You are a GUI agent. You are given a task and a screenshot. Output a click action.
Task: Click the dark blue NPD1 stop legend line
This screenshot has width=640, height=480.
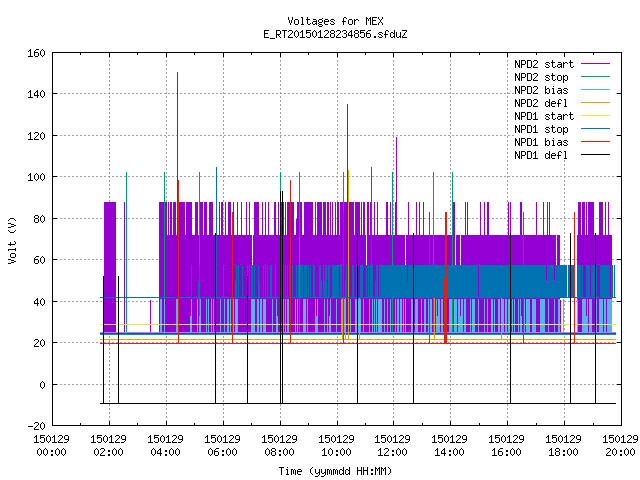595,129
